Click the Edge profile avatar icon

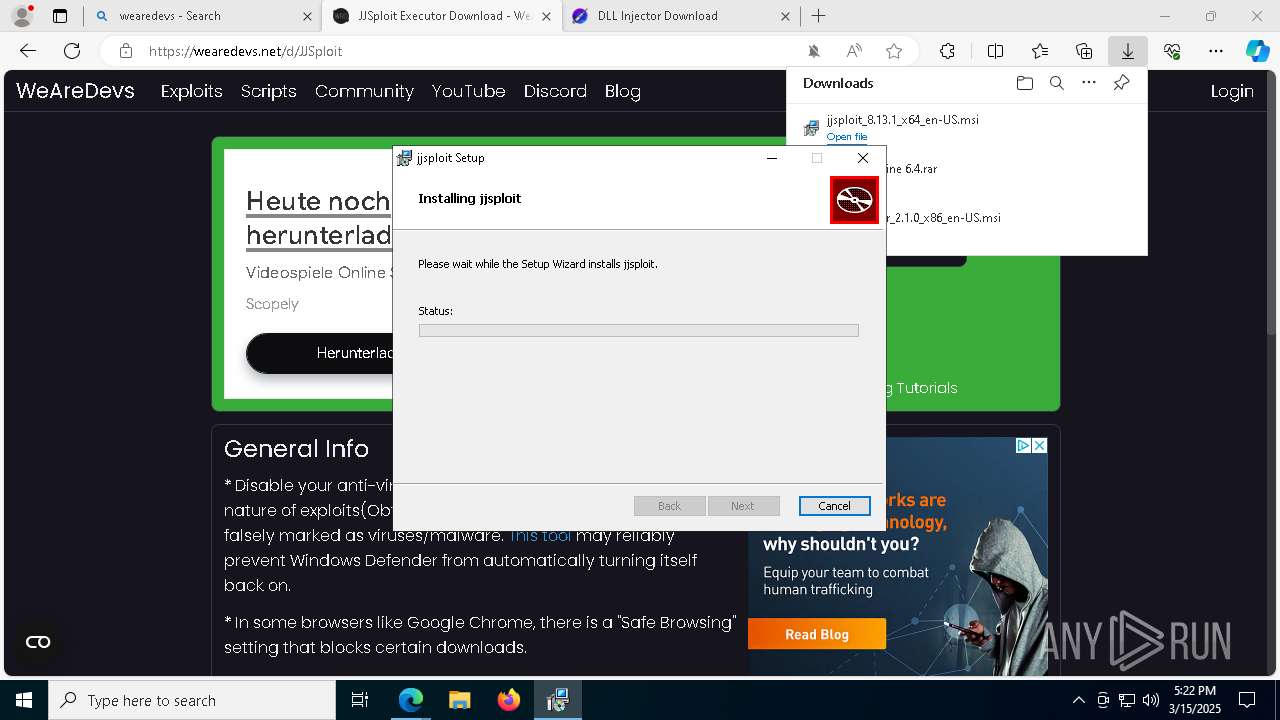pyautogui.click(x=21, y=16)
